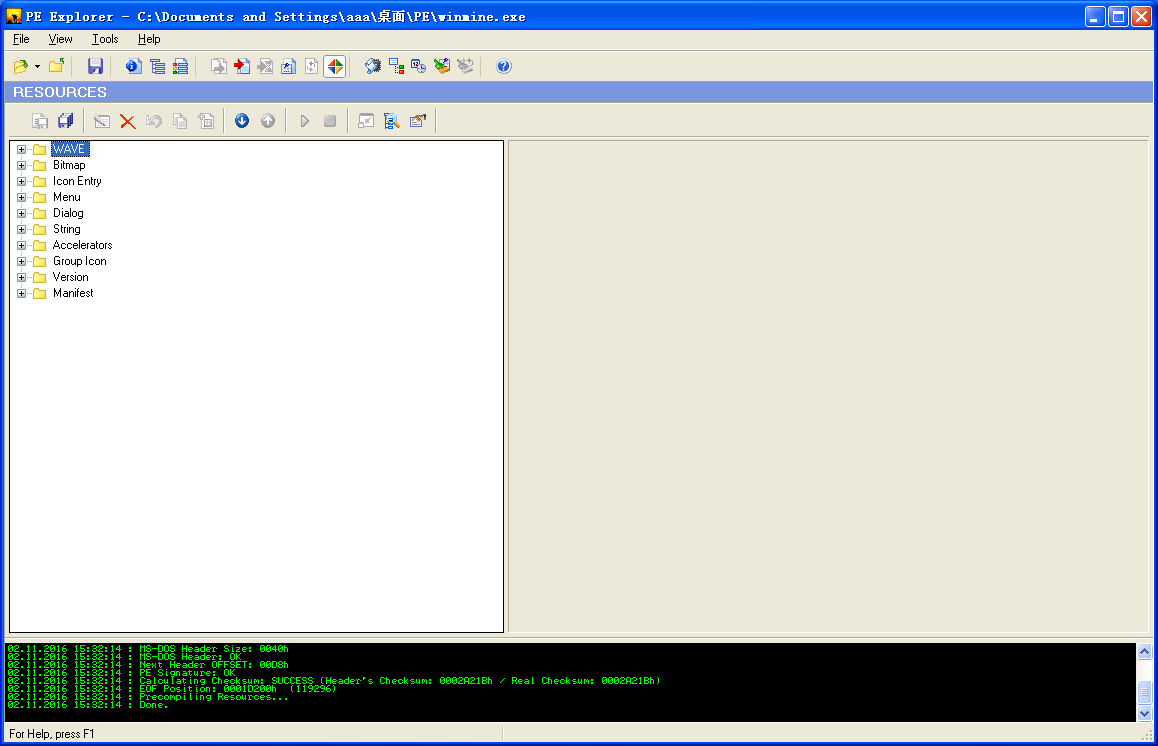Image resolution: width=1158 pixels, height=746 pixels.
Task: Click Save All Resources stacked-floppy icon
Action: tap(66, 121)
